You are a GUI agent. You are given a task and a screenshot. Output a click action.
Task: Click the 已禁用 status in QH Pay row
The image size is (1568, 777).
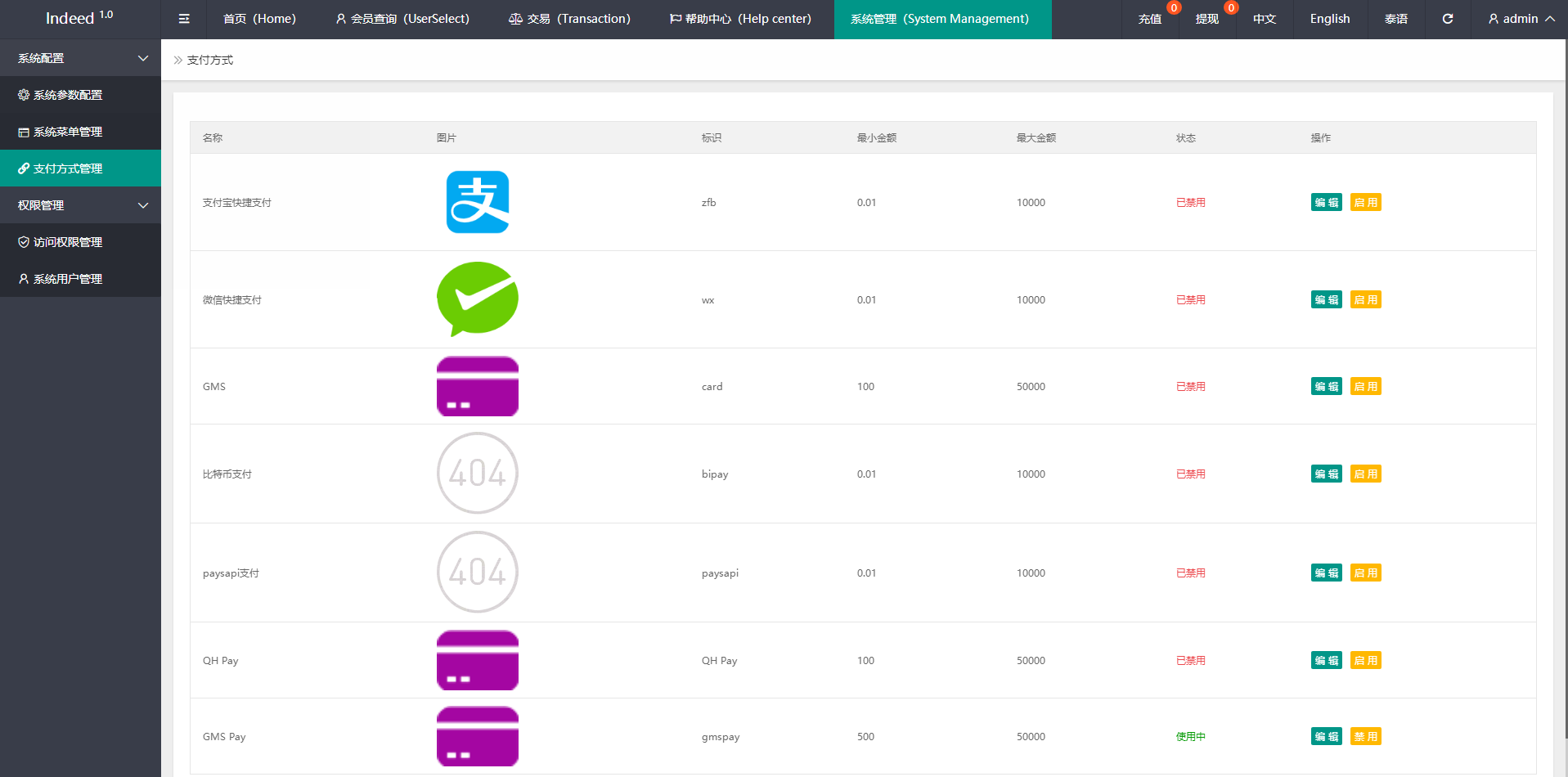pyautogui.click(x=1191, y=660)
